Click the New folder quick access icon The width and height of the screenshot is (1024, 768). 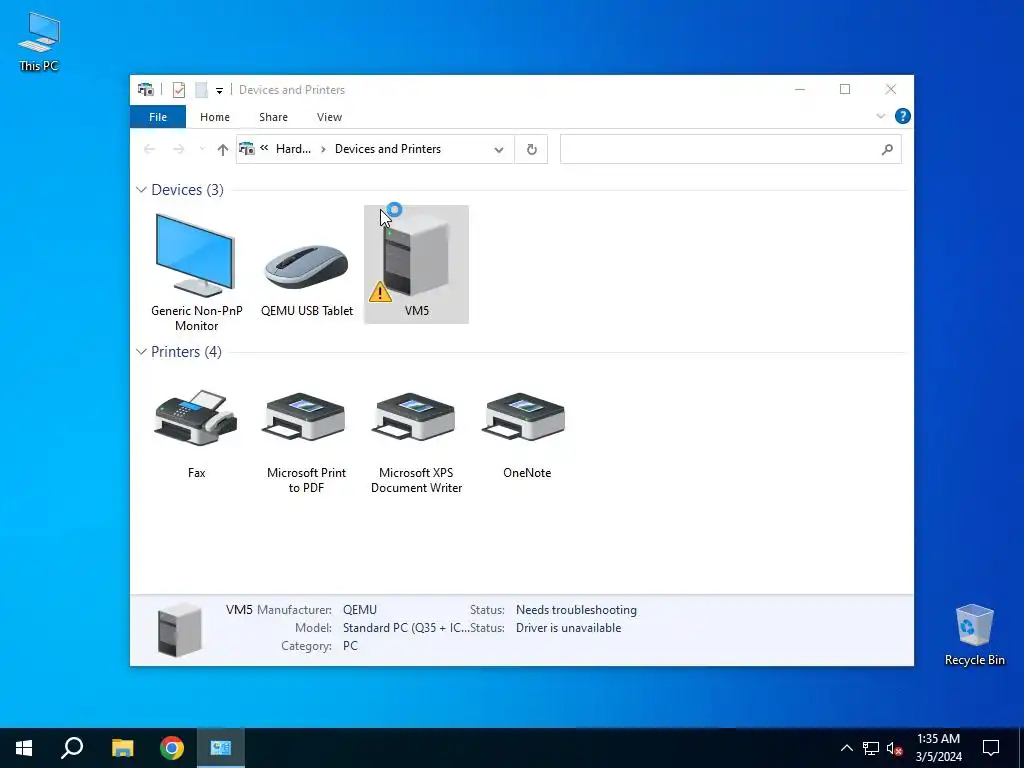tap(201, 90)
